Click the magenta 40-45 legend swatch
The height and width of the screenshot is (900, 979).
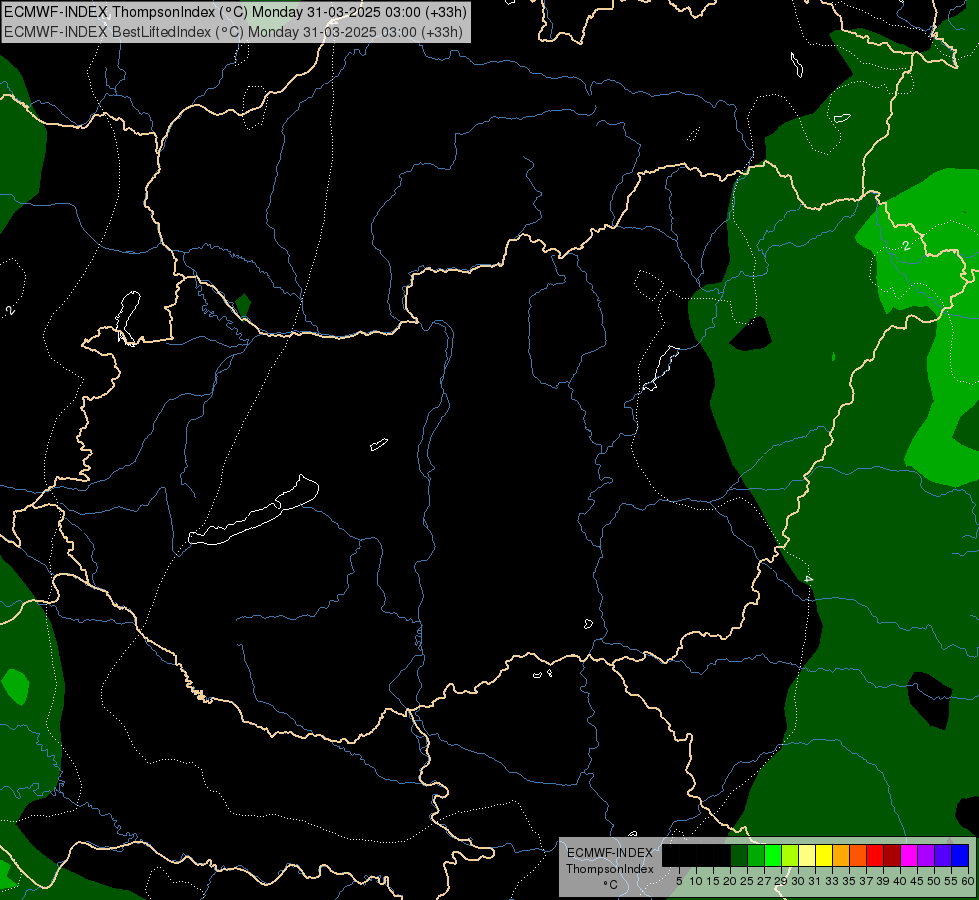[909, 855]
